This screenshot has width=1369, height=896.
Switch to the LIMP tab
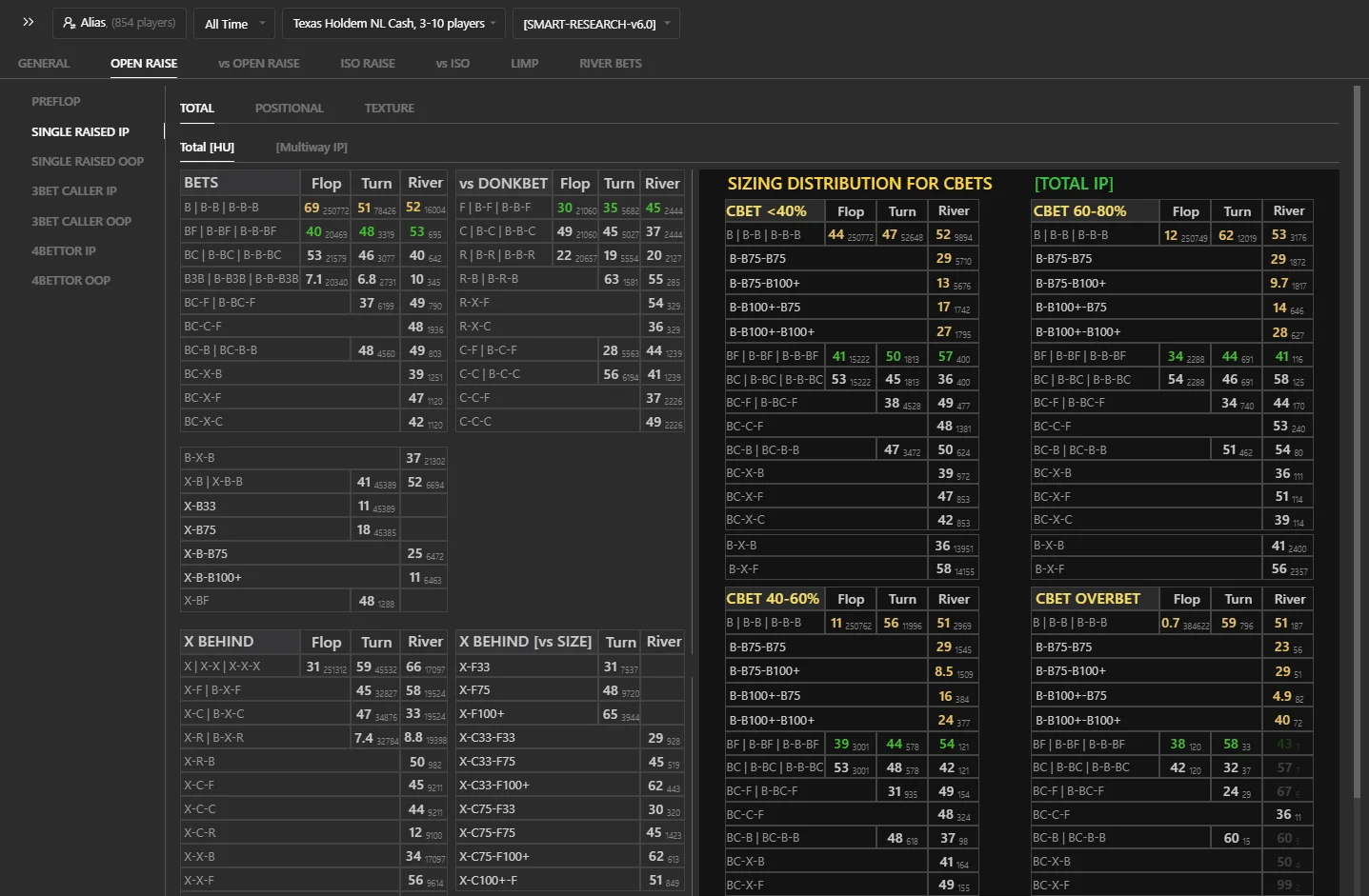(524, 64)
